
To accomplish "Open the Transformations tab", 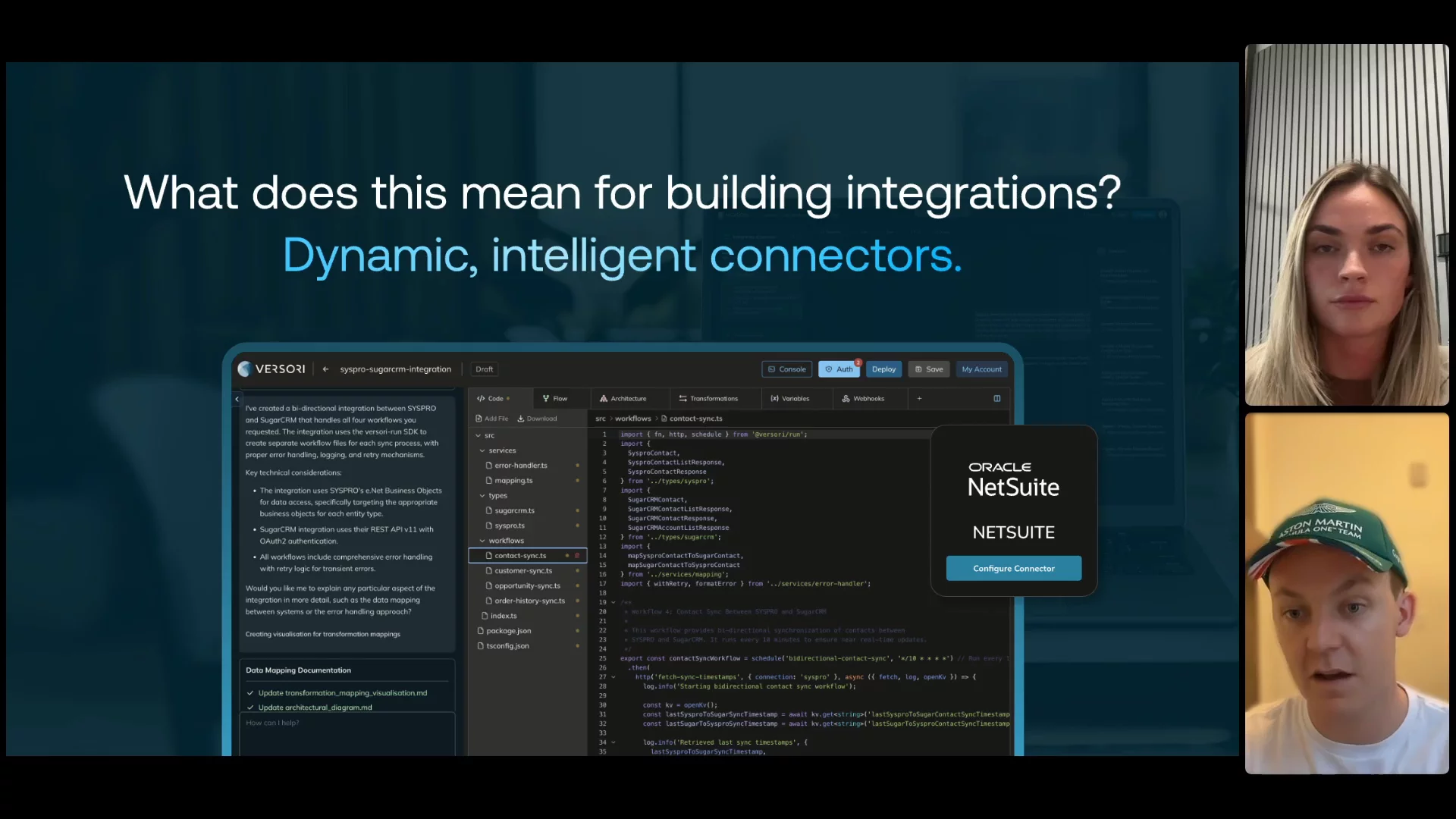I will (x=708, y=399).
